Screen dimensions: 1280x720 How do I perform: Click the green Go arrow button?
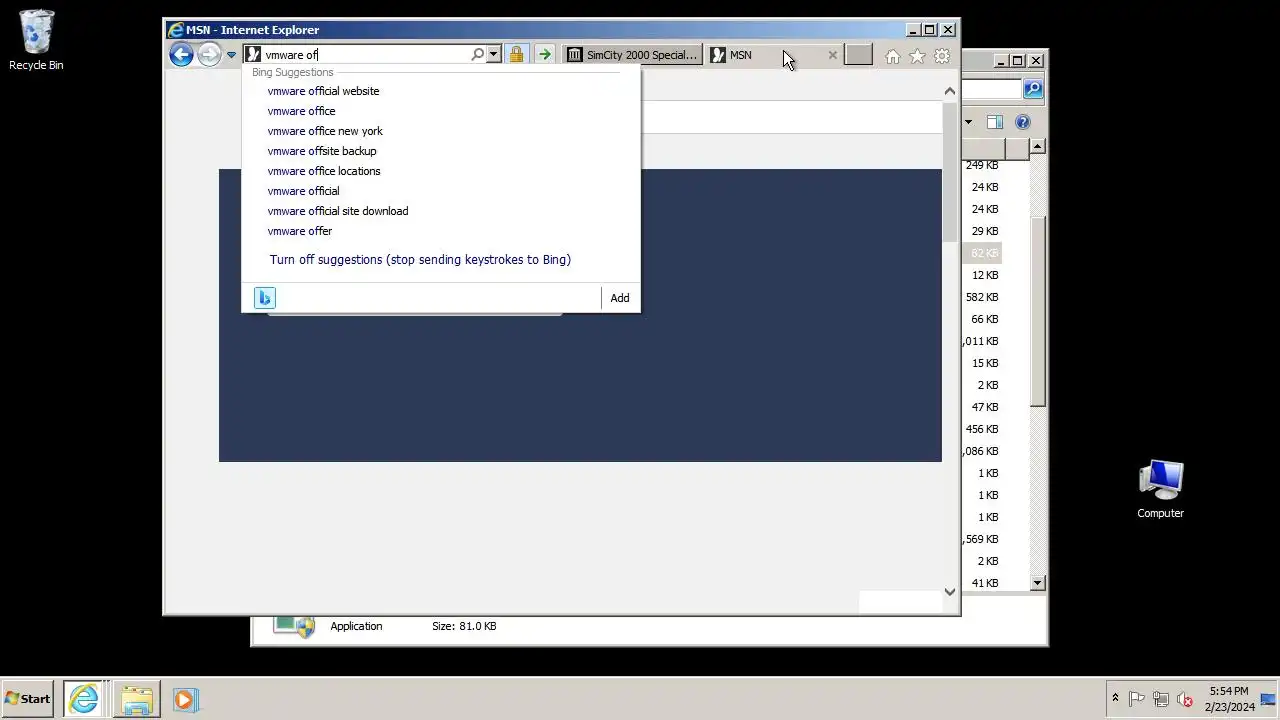click(544, 55)
